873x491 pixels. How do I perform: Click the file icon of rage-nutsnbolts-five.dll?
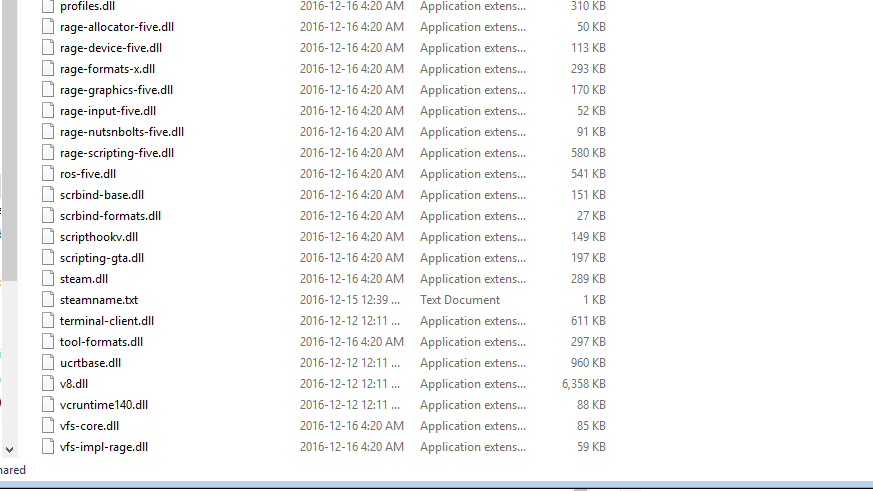click(48, 132)
